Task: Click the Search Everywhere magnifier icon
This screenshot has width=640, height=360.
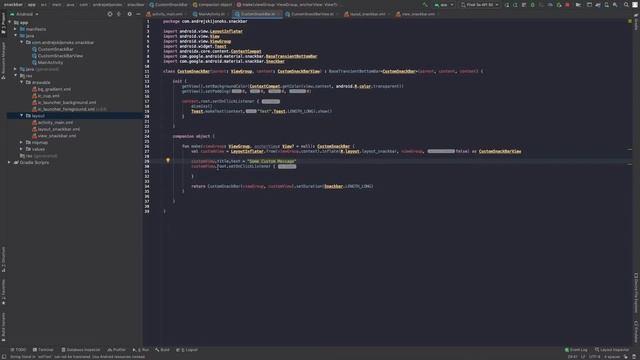Action: click(x=626, y=5)
